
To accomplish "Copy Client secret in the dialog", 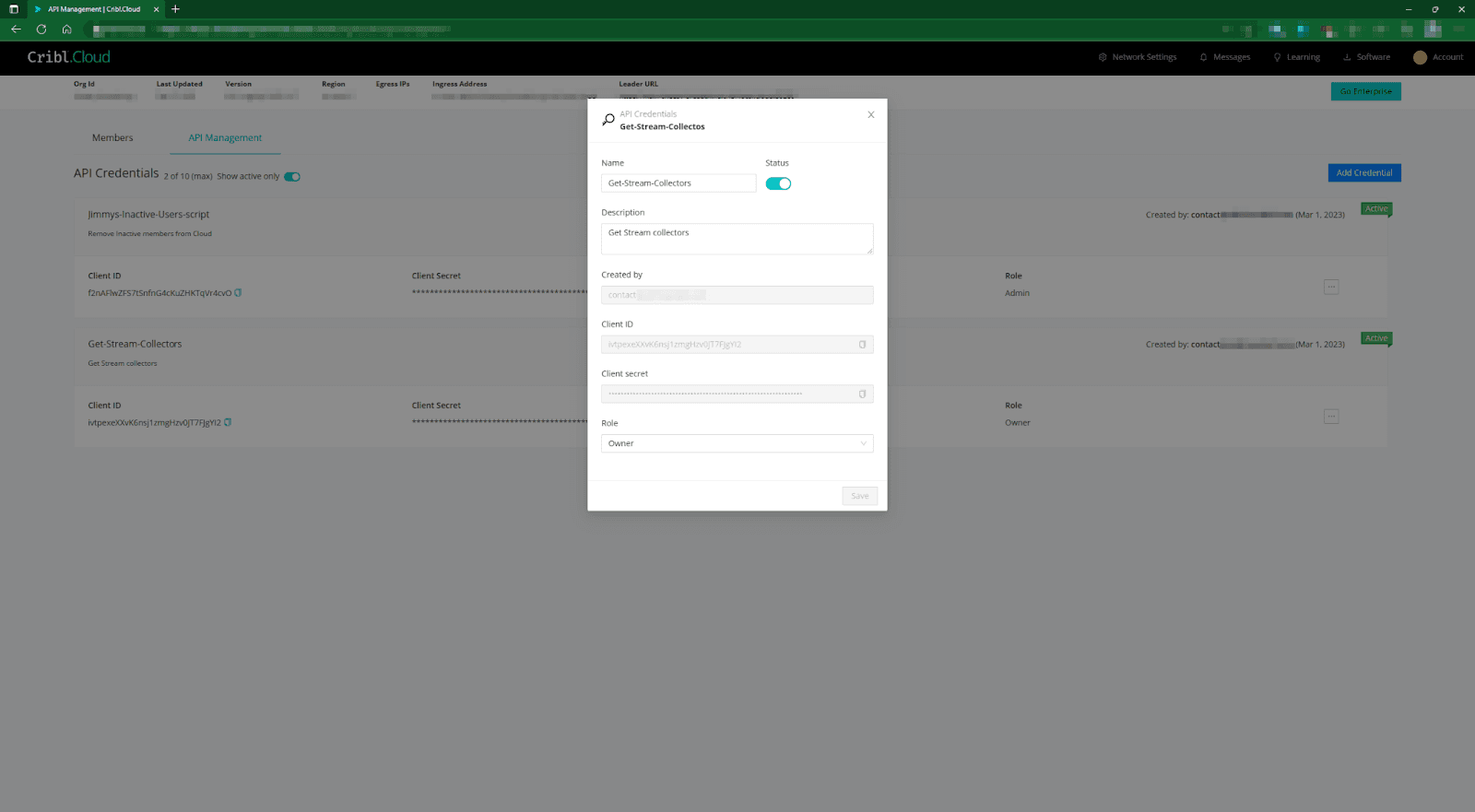I will pyautogui.click(x=862, y=394).
